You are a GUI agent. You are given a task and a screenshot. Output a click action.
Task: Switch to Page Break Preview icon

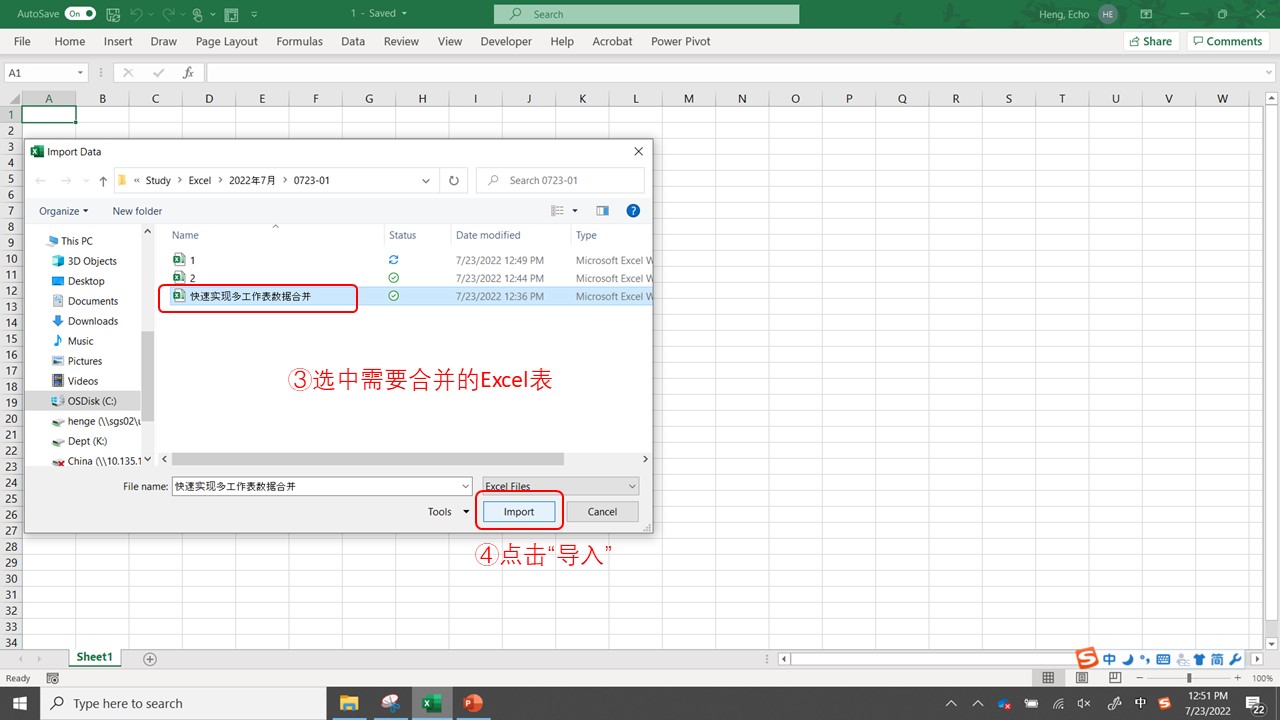pos(1115,678)
